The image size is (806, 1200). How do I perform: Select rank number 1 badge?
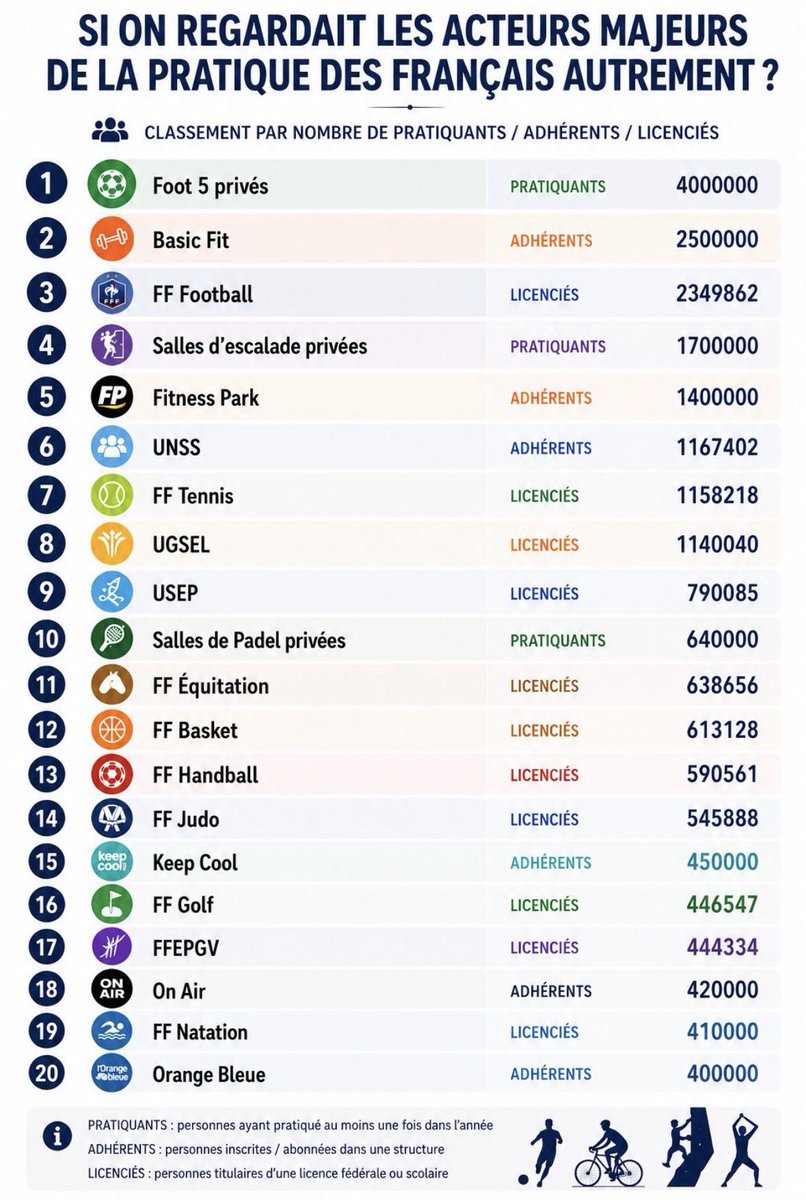click(x=46, y=185)
